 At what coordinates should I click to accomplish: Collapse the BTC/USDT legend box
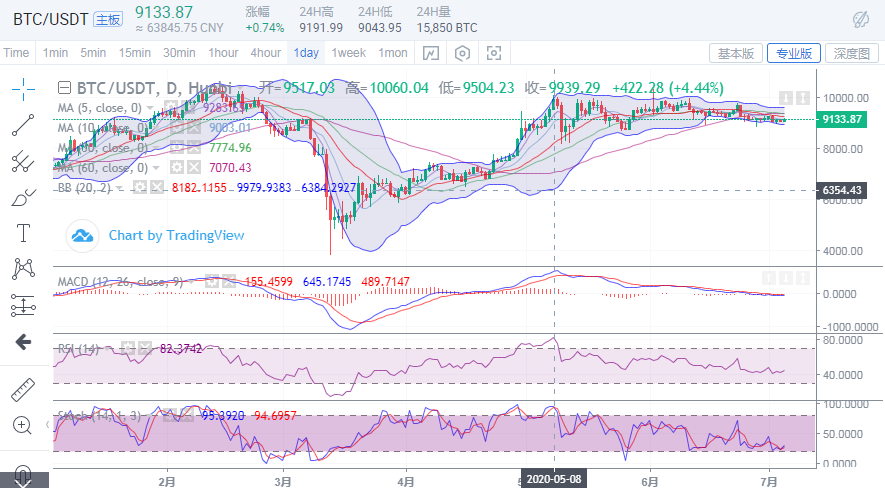65,88
